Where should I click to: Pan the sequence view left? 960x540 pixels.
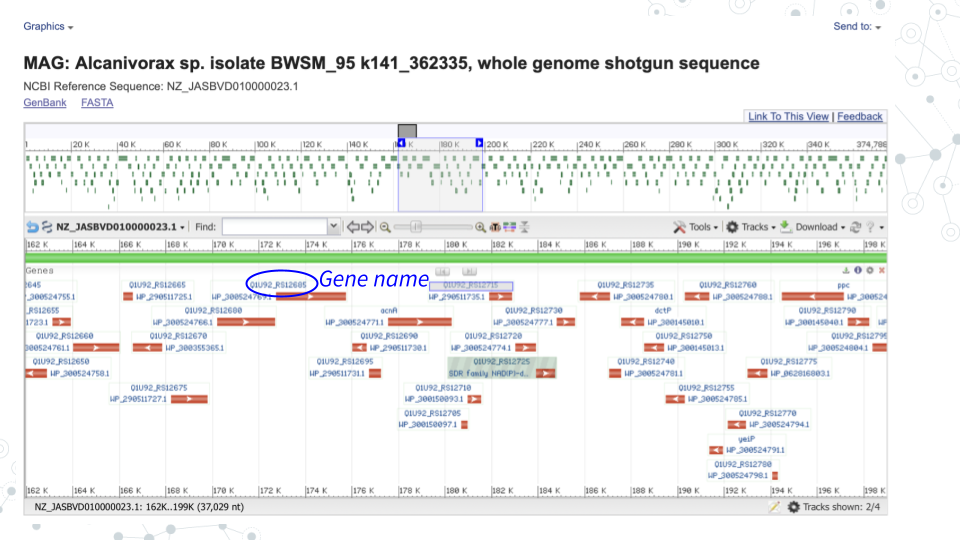click(x=352, y=227)
